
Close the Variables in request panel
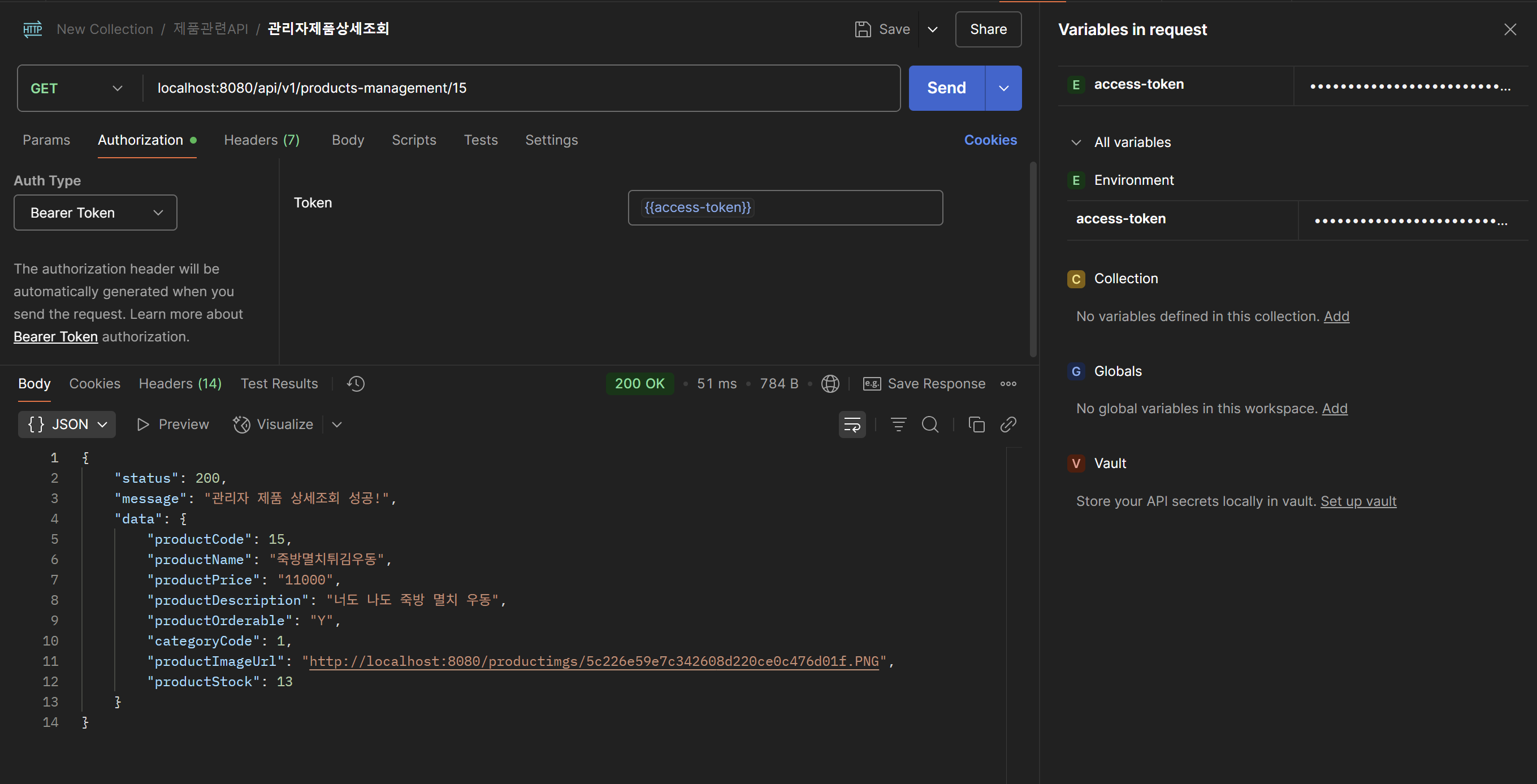(x=1509, y=29)
